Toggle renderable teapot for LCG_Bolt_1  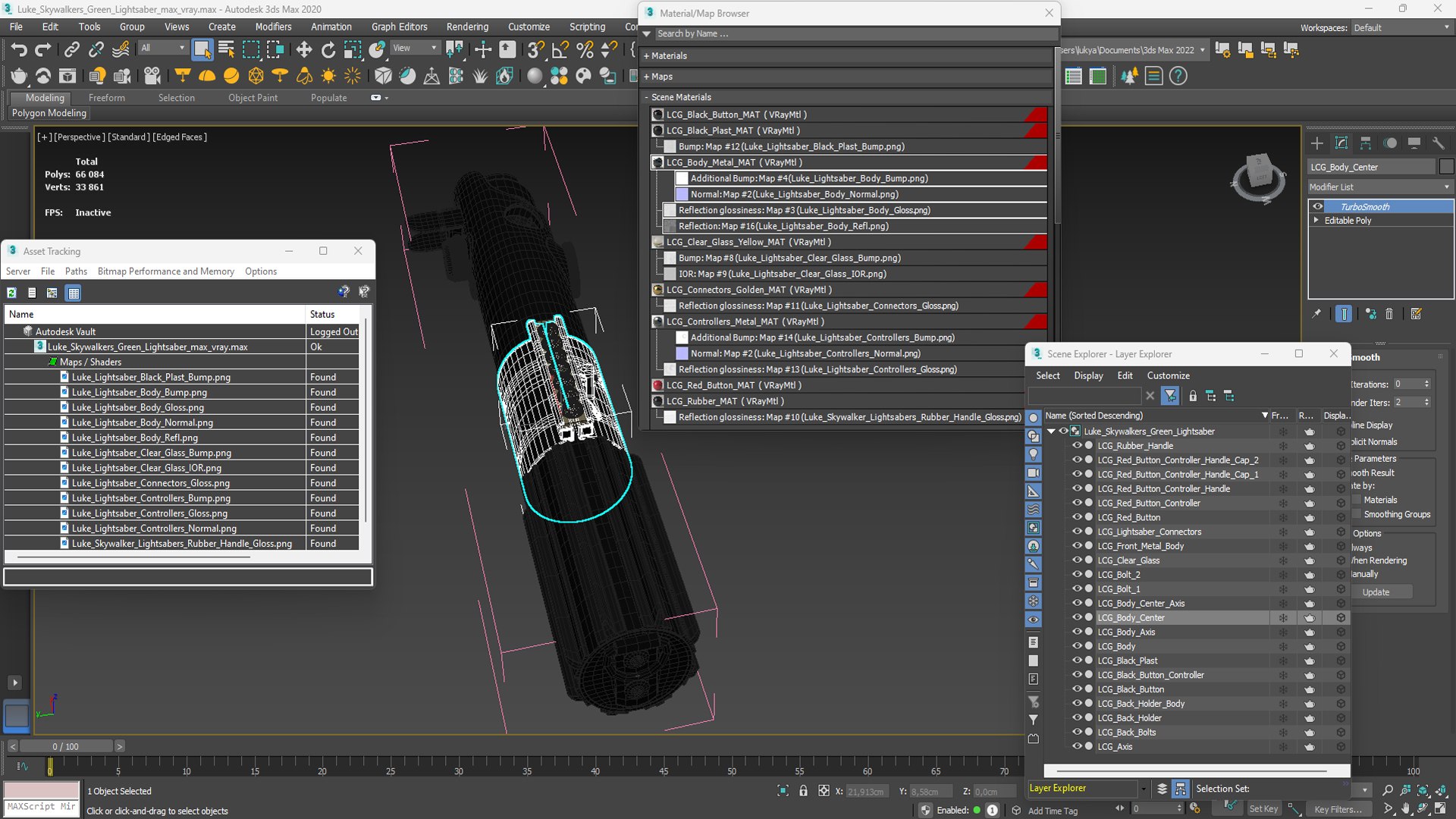(1309, 589)
